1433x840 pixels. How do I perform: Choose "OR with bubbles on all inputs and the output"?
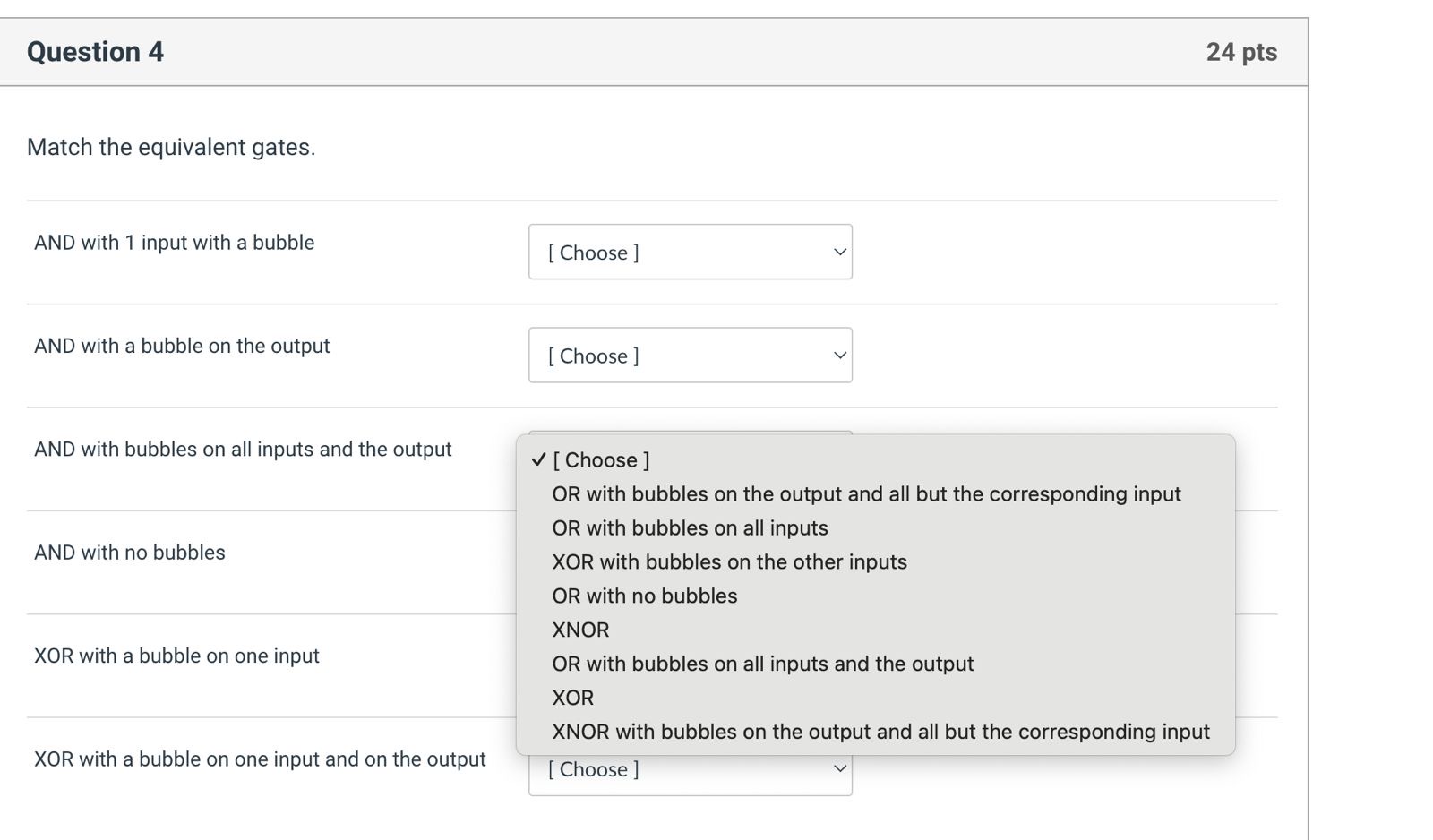click(762, 664)
